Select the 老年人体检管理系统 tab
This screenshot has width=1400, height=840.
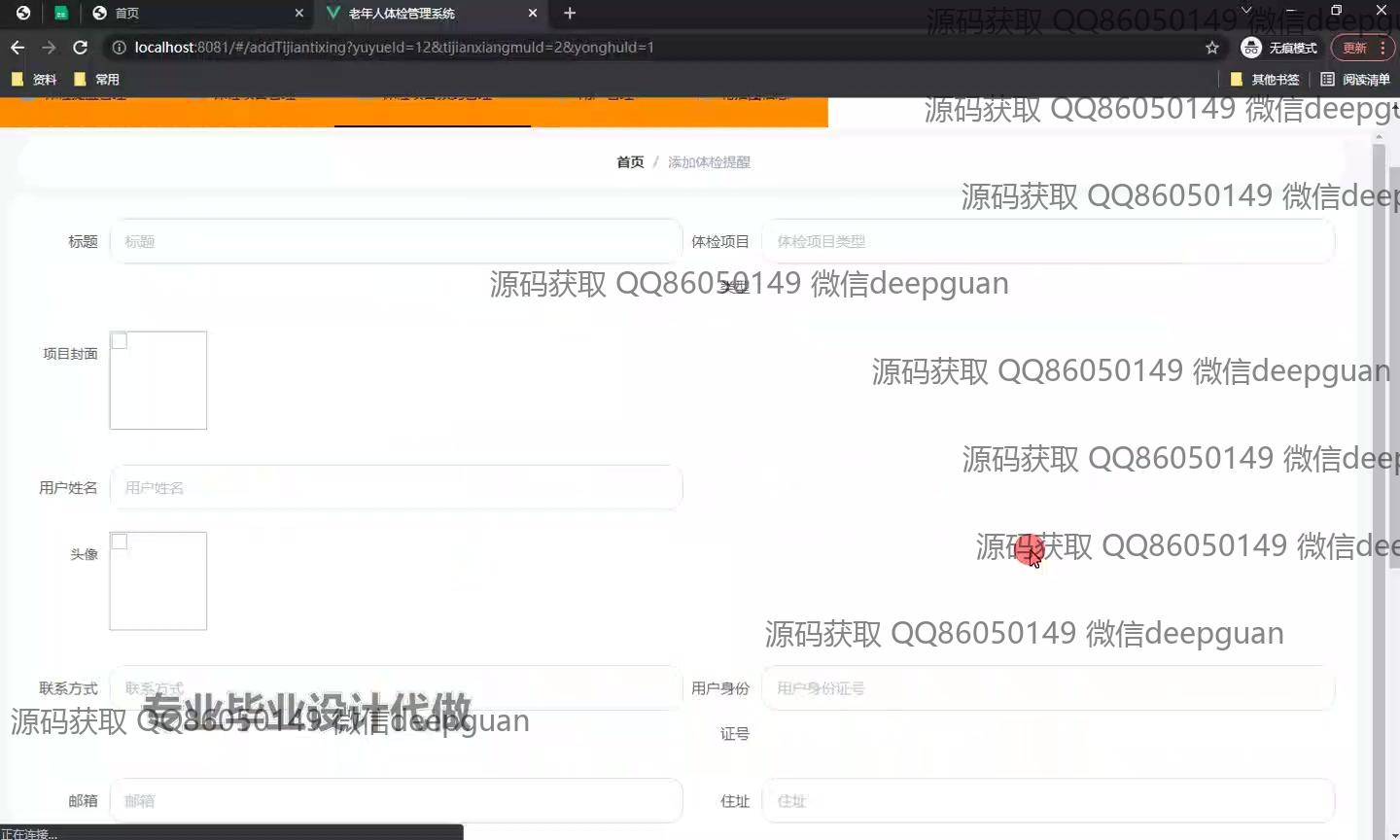pyautogui.click(x=428, y=14)
